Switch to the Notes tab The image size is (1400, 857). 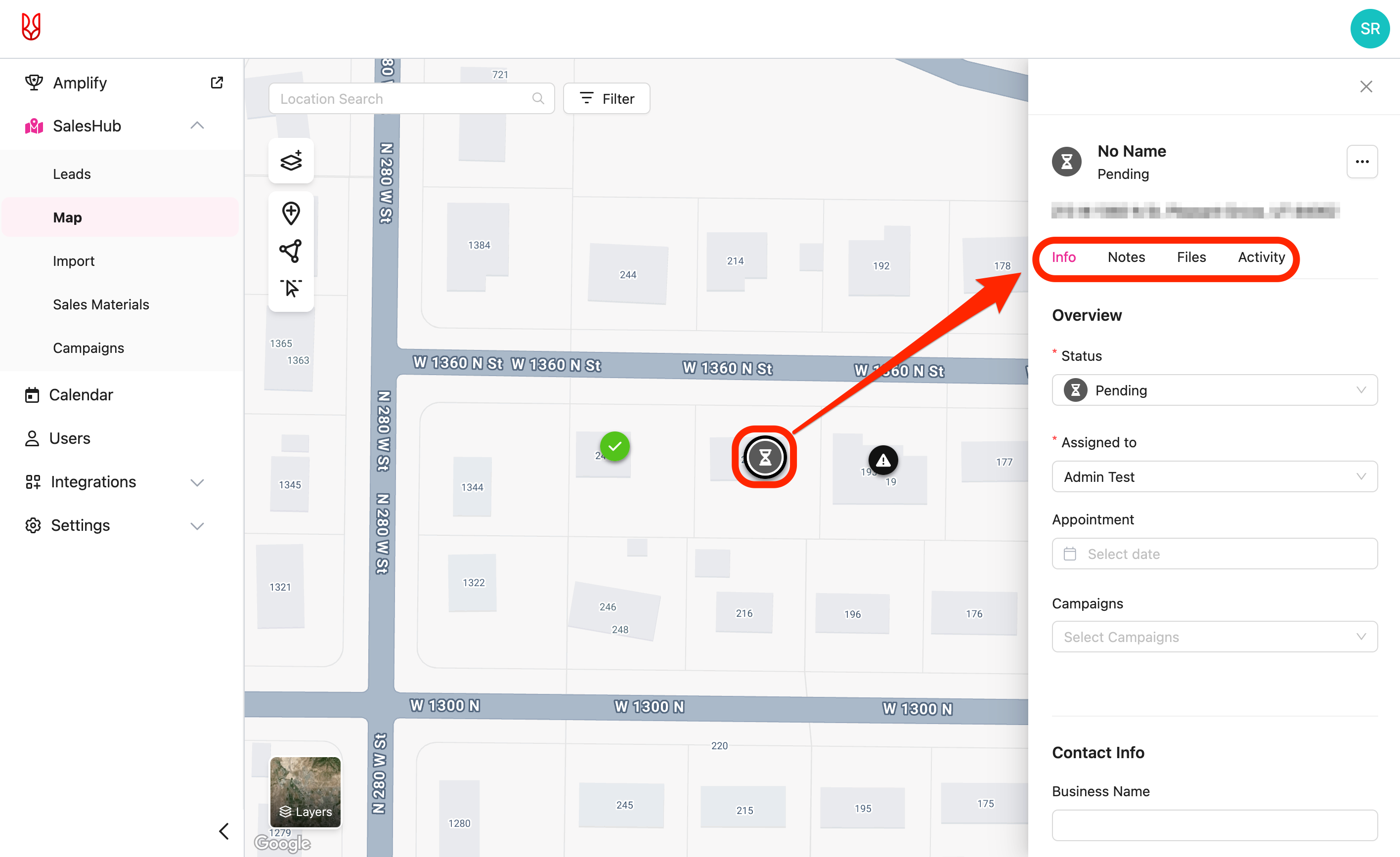[x=1126, y=257]
